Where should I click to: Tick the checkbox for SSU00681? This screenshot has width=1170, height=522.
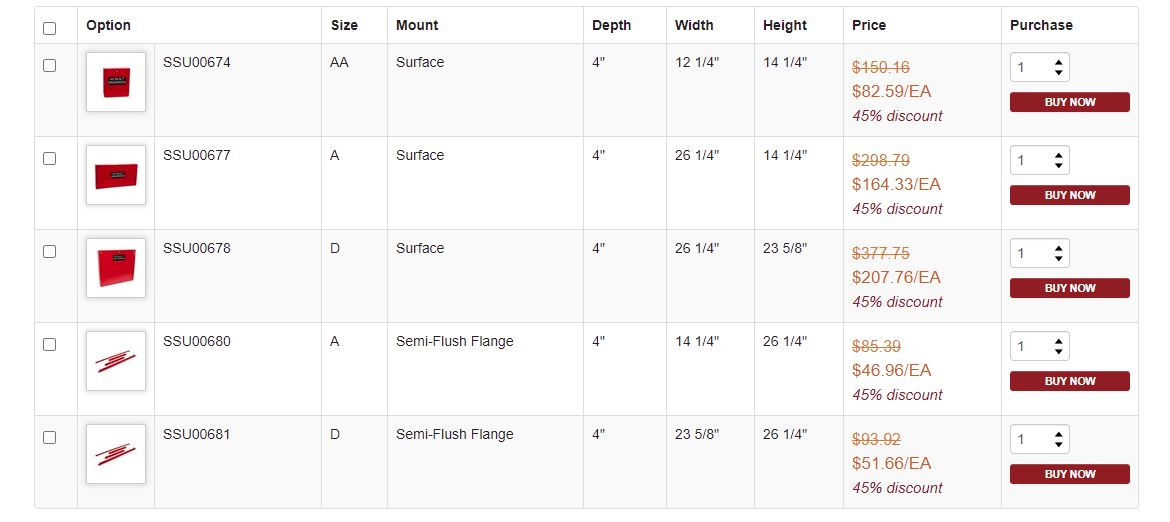click(x=49, y=438)
